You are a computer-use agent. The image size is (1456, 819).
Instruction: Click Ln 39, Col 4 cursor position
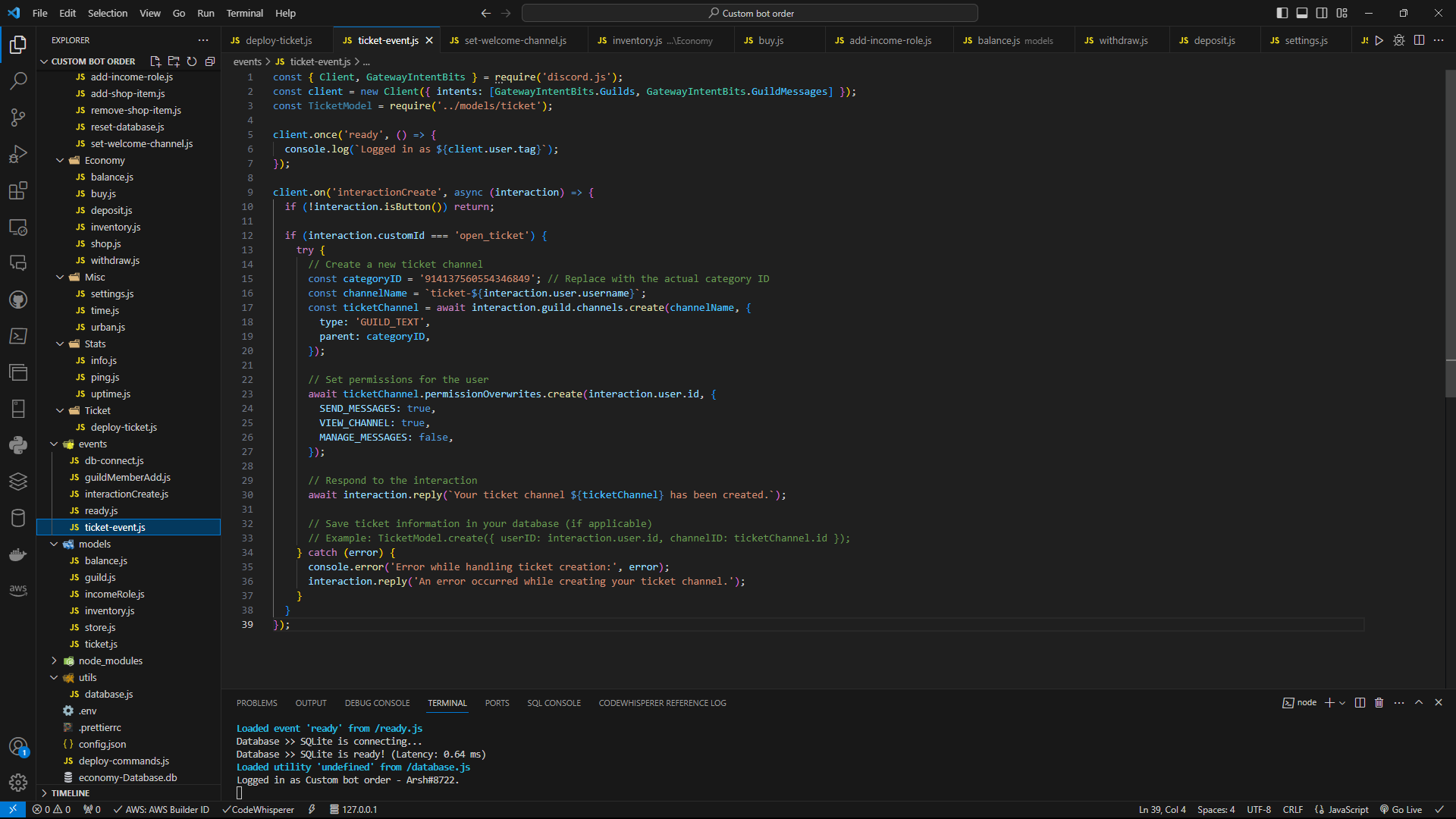point(1162,810)
